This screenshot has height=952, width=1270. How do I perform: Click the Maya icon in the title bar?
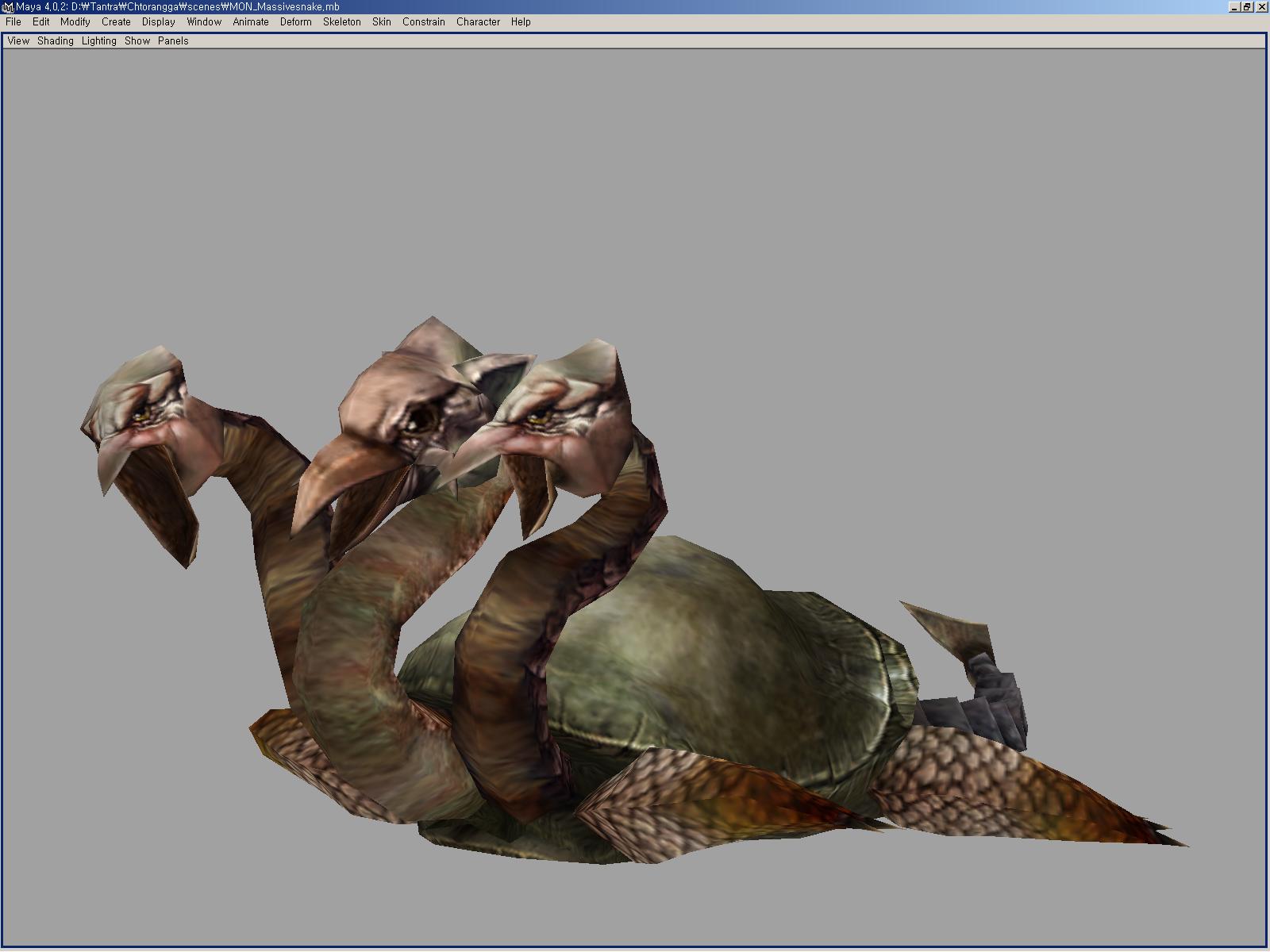tap(8, 7)
